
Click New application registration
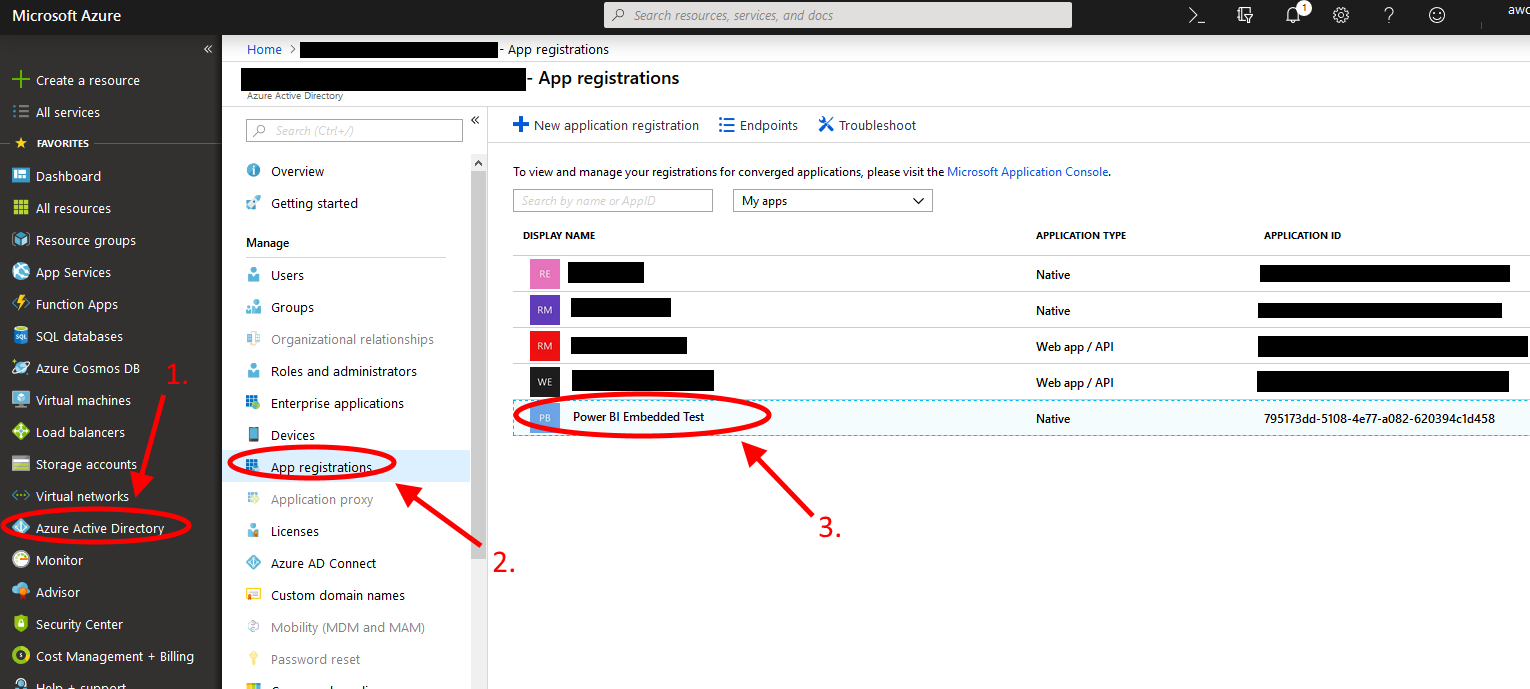(x=606, y=125)
